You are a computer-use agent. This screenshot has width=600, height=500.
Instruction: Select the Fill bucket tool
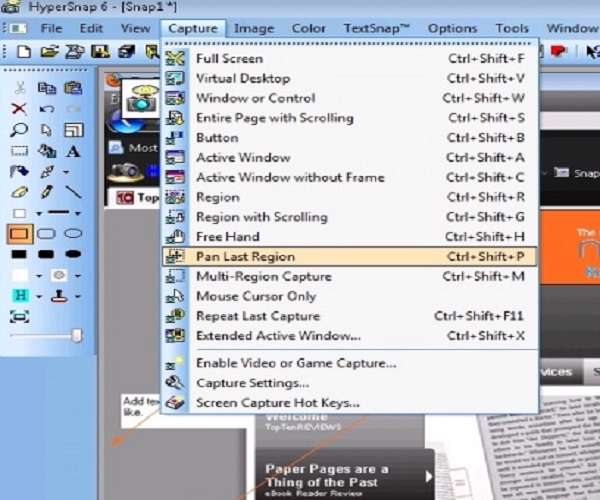coord(19,172)
